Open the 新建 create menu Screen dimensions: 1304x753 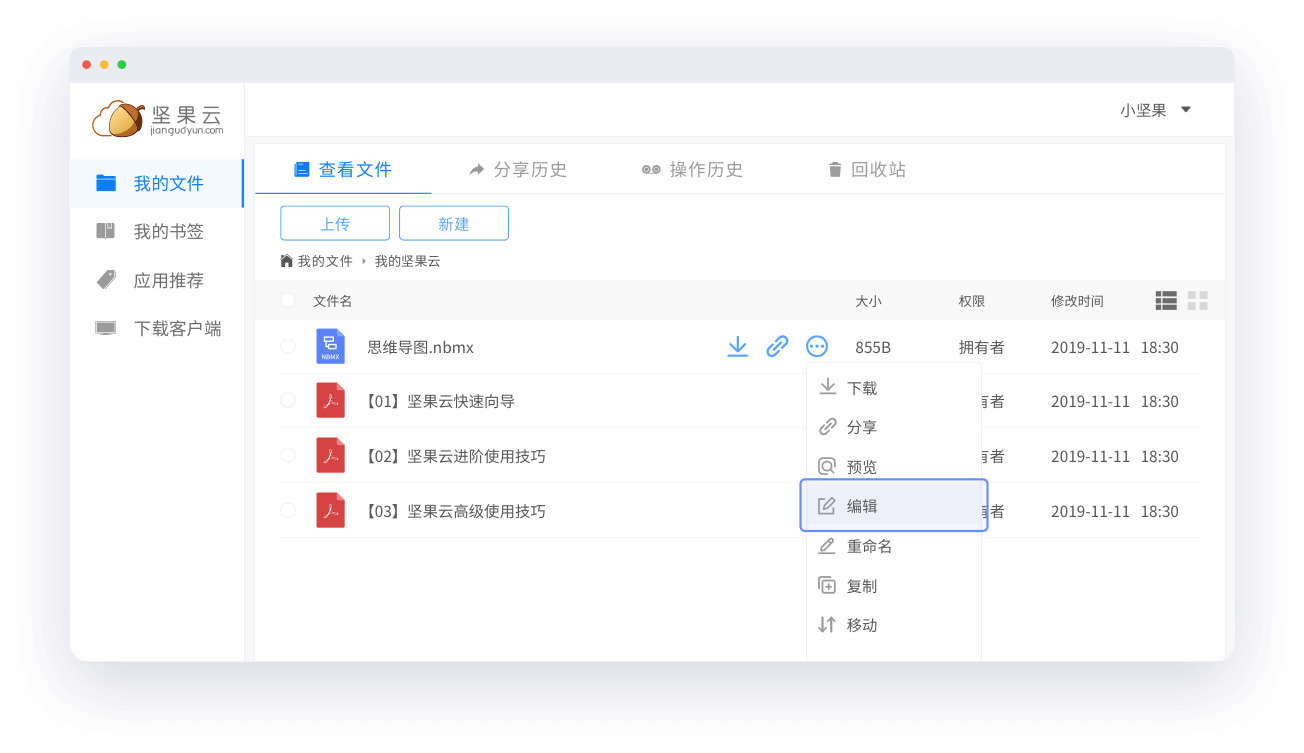pos(453,224)
